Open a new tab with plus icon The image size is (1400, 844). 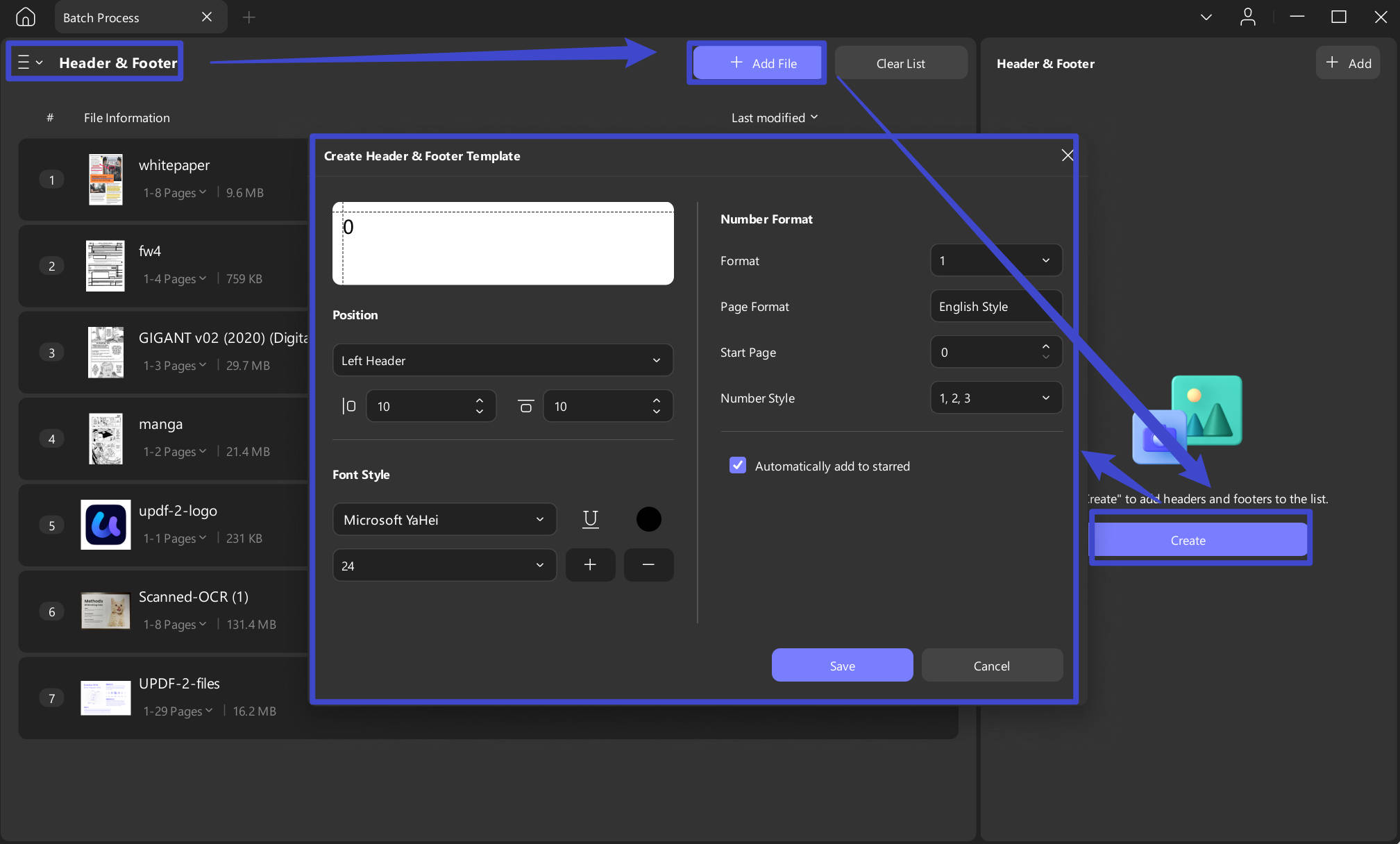click(x=248, y=17)
